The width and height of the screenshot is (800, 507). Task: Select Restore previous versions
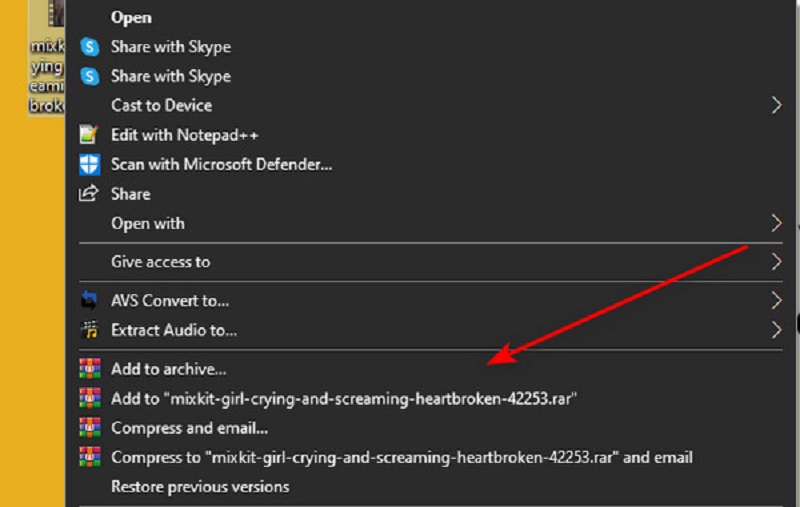[200, 487]
